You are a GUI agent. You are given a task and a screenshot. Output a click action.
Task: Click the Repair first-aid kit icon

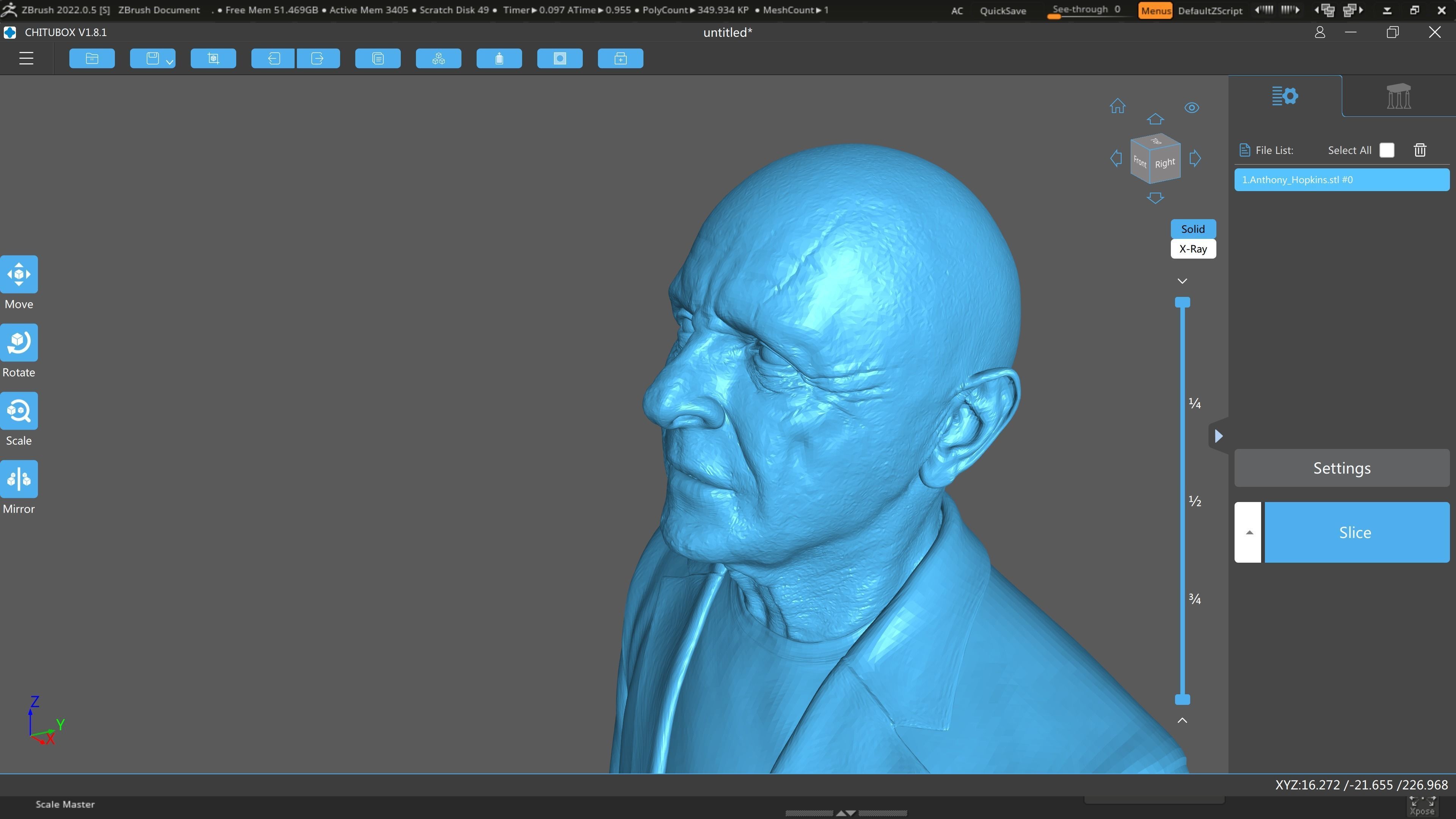click(x=621, y=58)
